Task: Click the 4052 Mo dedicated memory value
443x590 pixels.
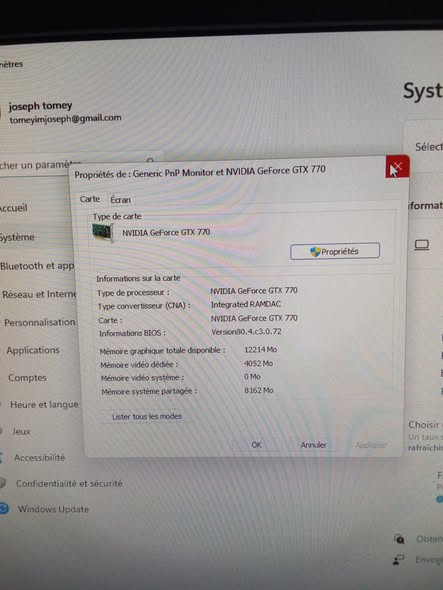Action: pyautogui.click(x=258, y=363)
